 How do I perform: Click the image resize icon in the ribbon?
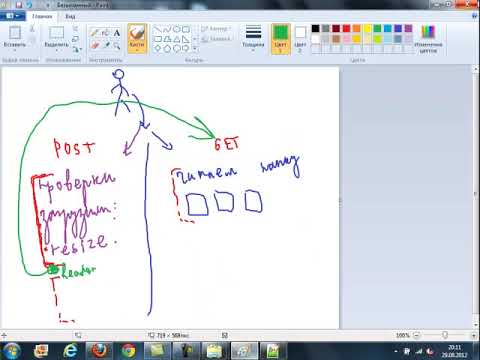76,39
